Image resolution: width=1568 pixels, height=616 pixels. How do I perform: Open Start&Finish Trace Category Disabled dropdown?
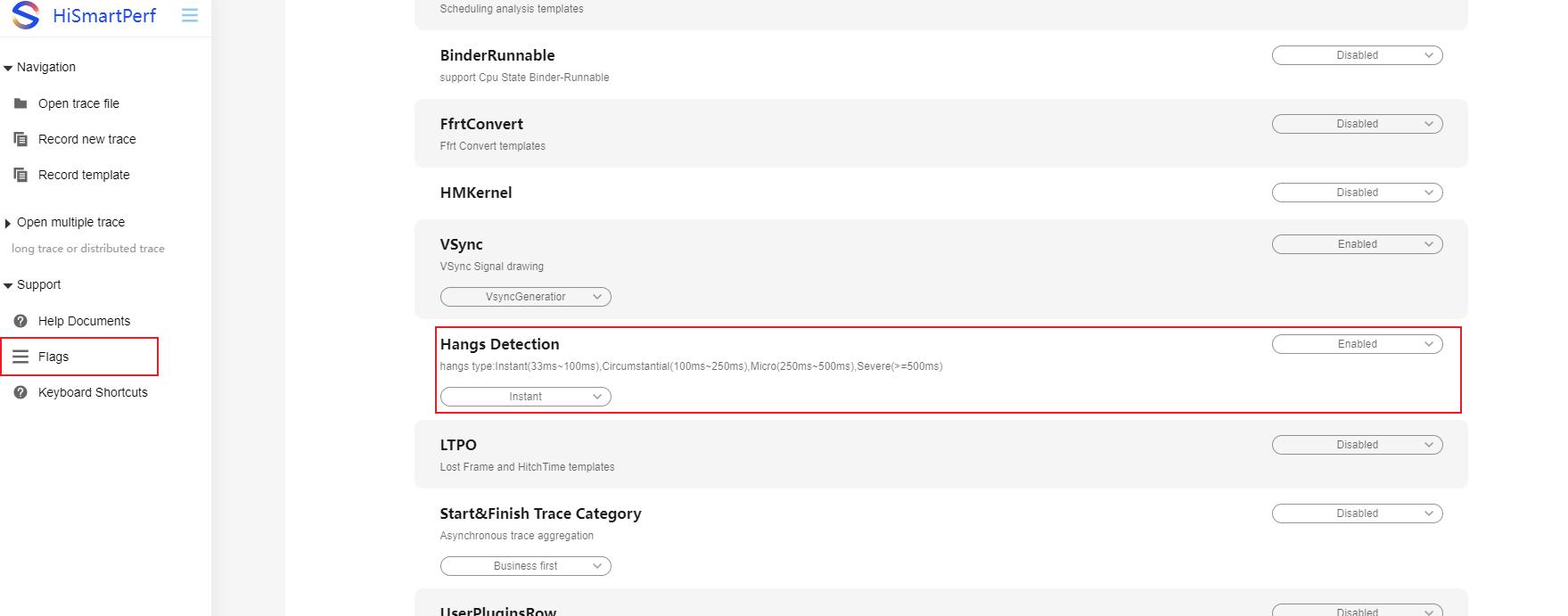coord(1357,513)
